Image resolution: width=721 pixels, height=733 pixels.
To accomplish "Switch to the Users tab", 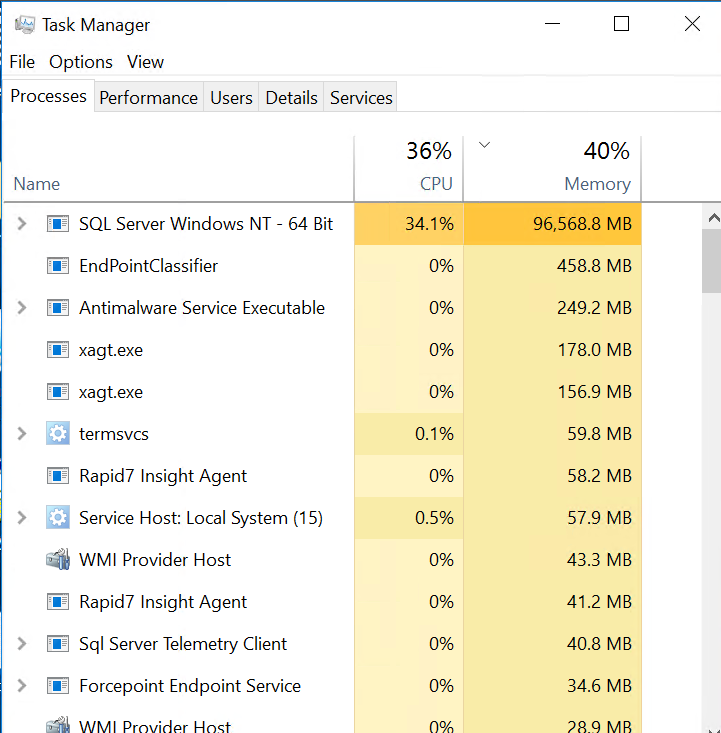I will click(x=231, y=98).
